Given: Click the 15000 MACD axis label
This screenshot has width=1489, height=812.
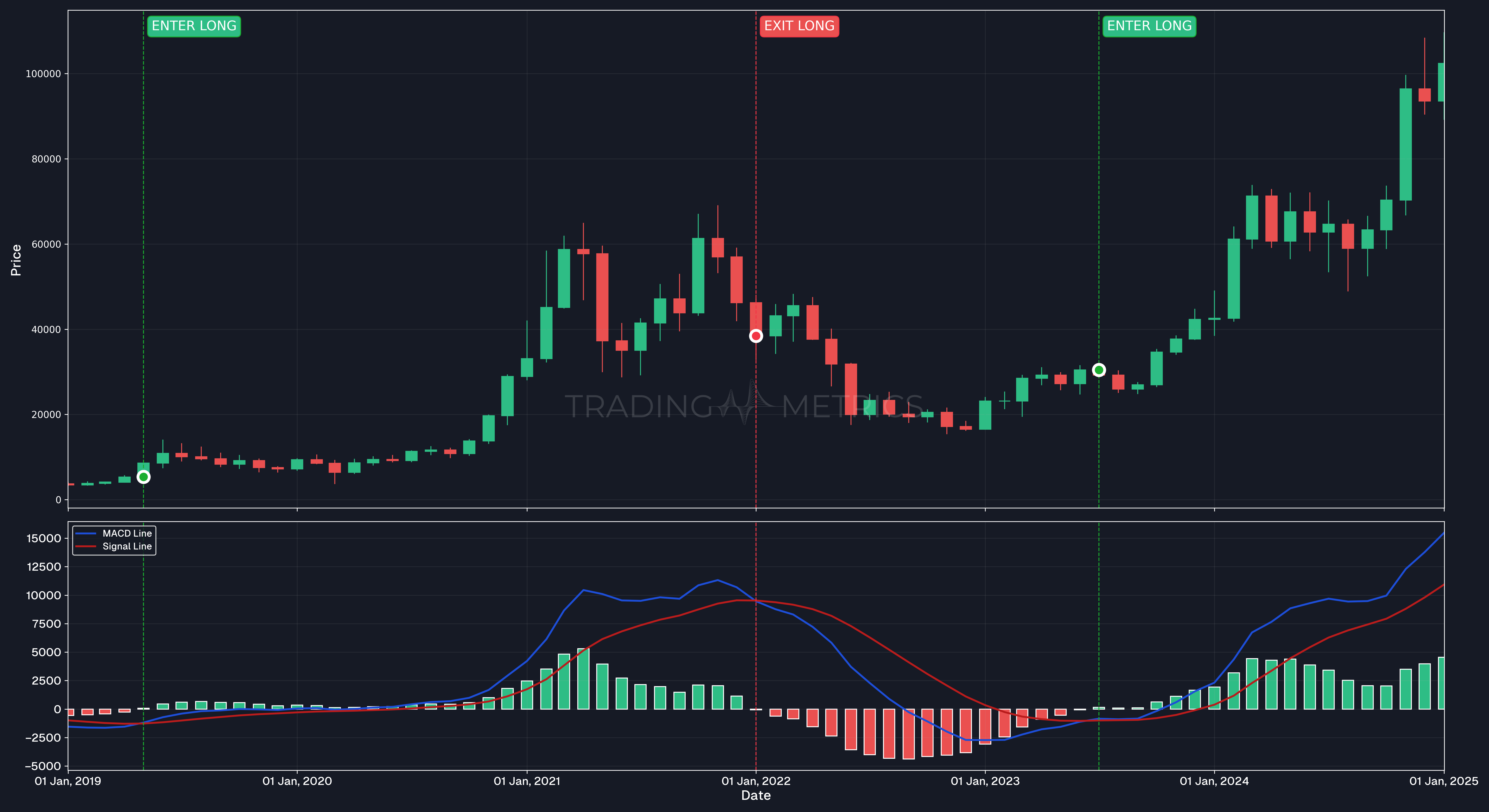Looking at the screenshot, I should click(x=44, y=539).
